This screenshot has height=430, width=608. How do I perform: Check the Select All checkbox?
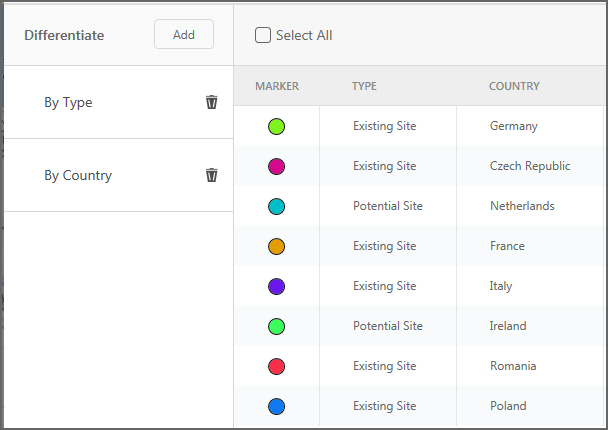pyautogui.click(x=263, y=35)
